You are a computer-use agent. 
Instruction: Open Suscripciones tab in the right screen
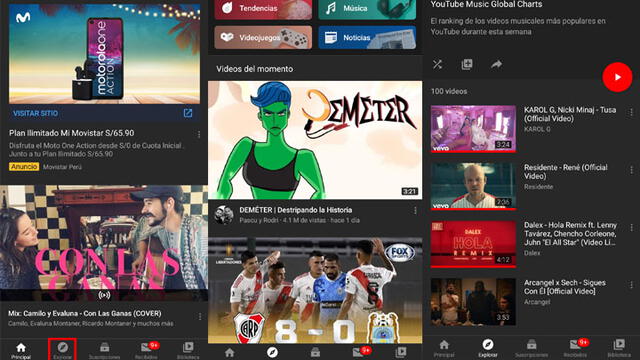click(x=531, y=349)
